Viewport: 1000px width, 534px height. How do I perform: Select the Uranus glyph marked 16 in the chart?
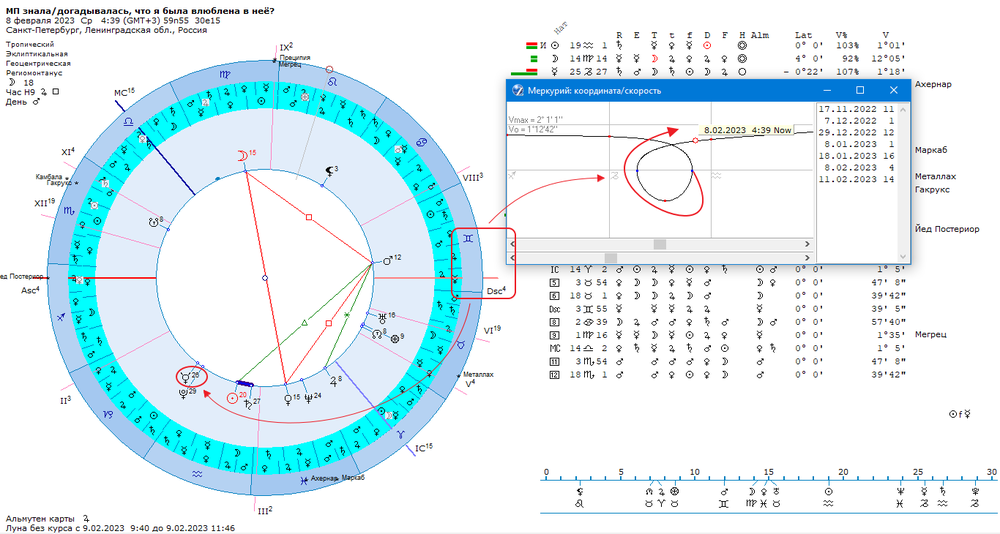[x=382, y=317]
